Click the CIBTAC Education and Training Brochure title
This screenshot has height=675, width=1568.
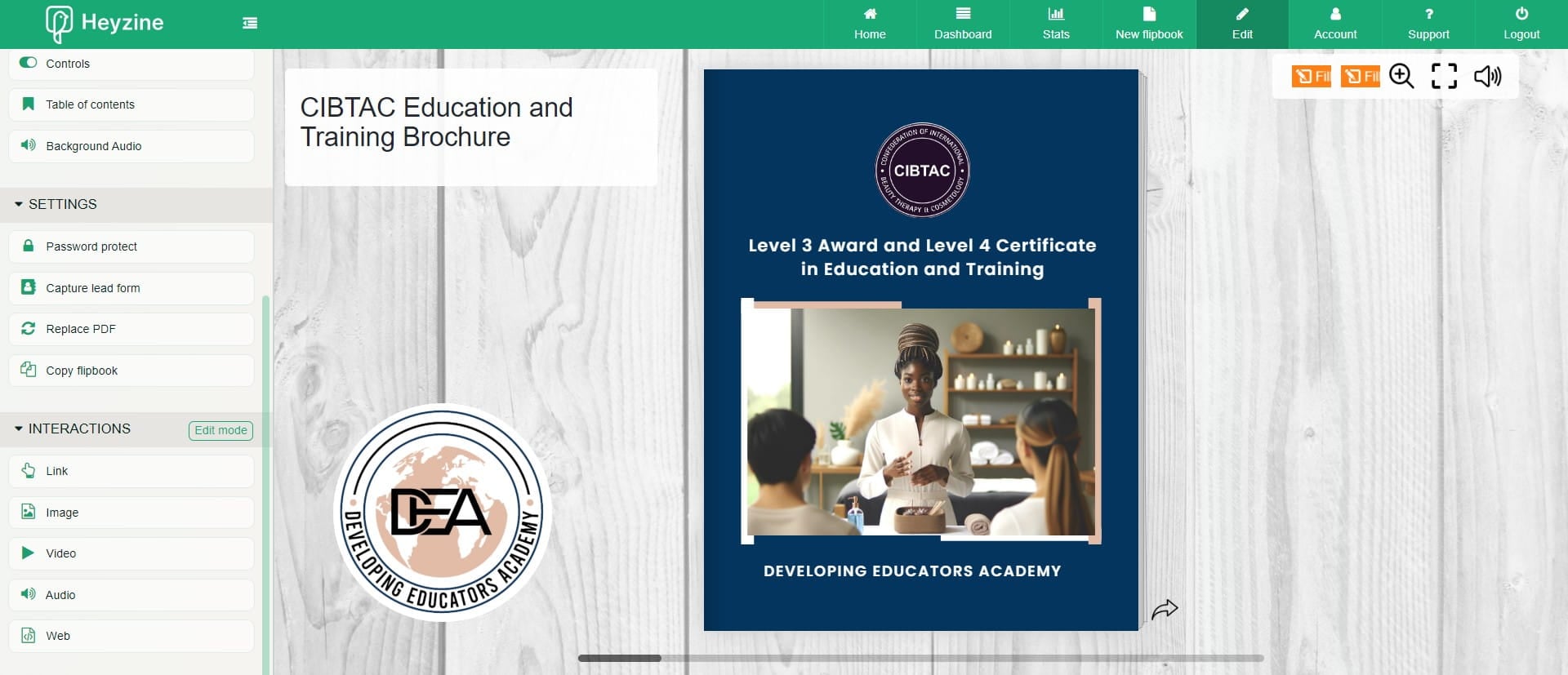[x=437, y=122]
